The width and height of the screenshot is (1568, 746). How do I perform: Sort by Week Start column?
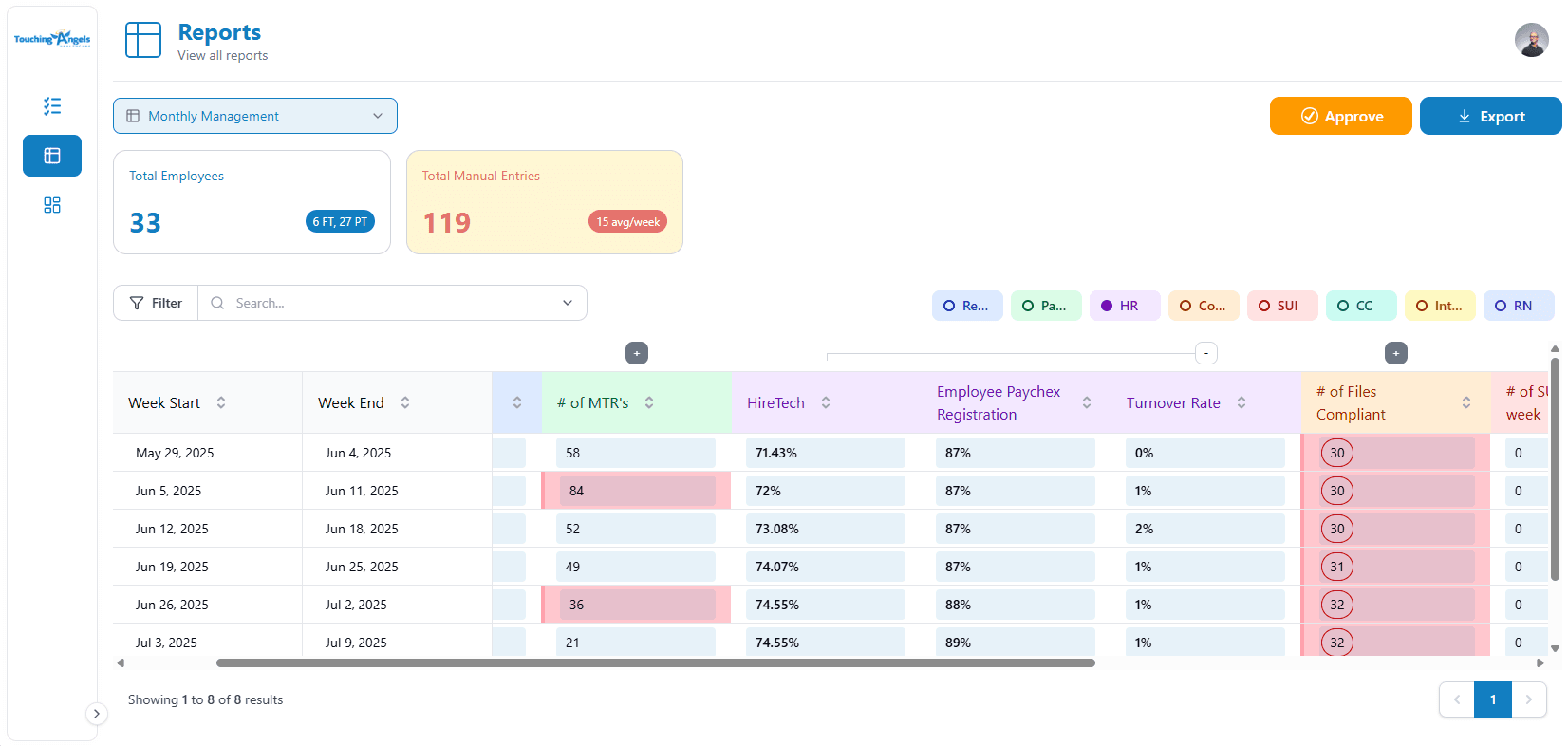[x=221, y=402]
